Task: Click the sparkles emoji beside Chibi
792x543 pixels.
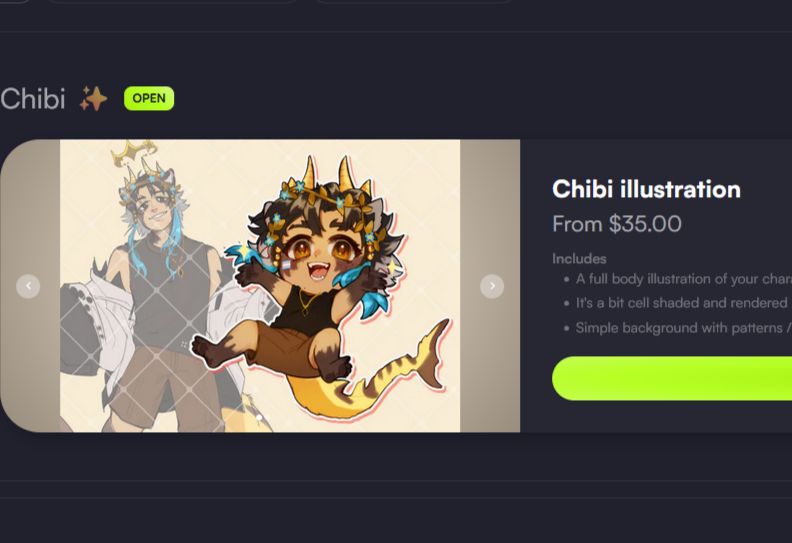Action: point(93,98)
